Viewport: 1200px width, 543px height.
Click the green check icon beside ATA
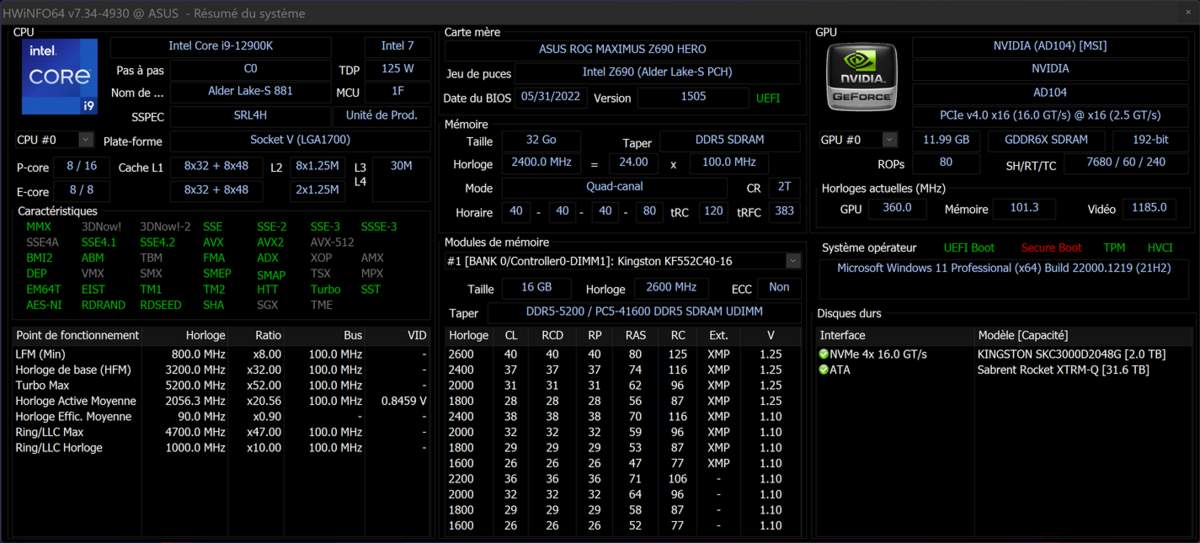(x=824, y=369)
